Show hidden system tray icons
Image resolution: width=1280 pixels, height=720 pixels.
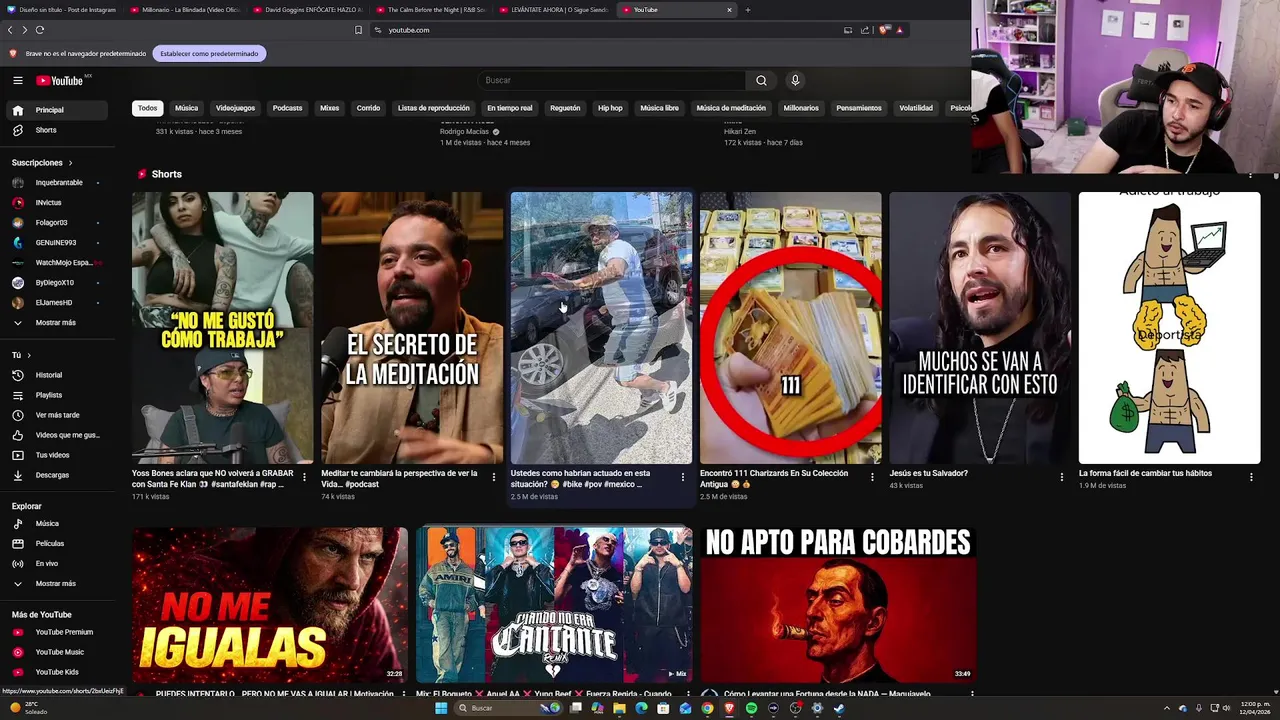1166,708
